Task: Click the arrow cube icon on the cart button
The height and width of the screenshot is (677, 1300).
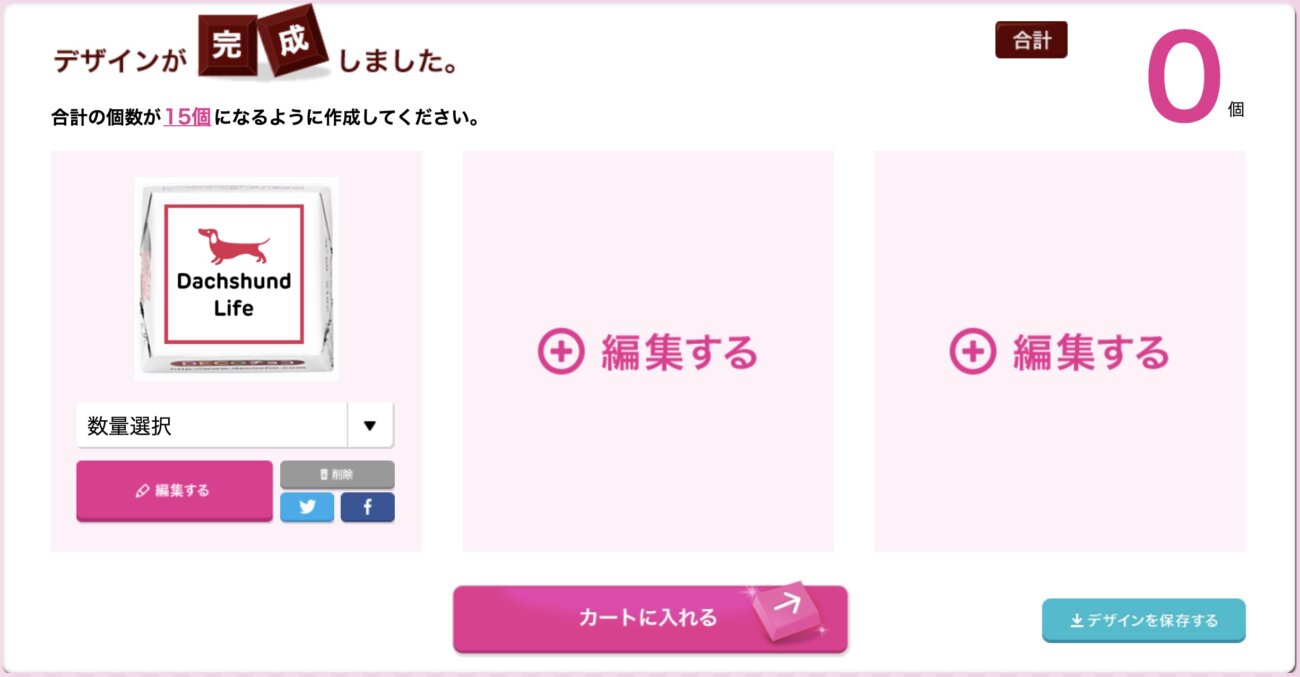Action: [786, 611]
